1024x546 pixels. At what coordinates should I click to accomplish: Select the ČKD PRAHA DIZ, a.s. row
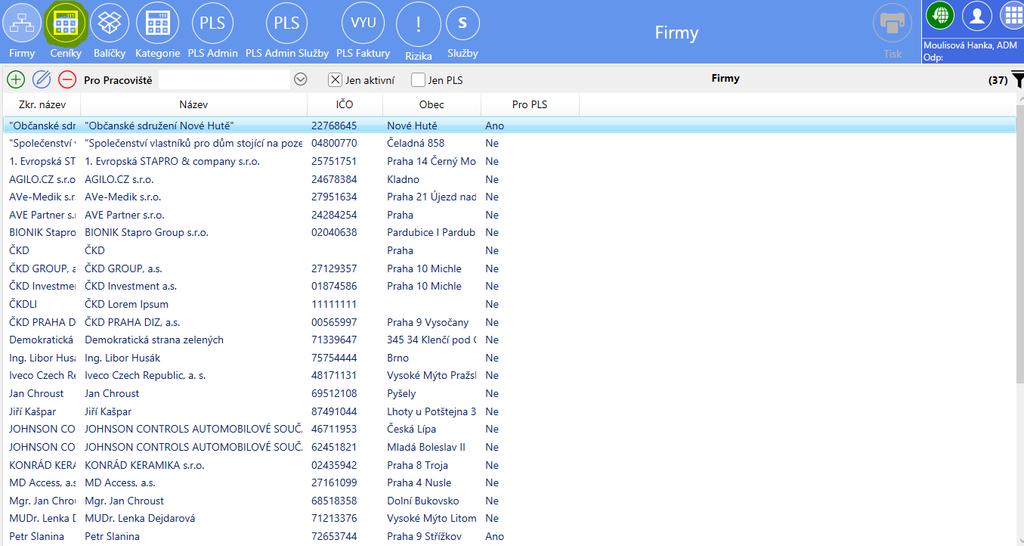509,322
